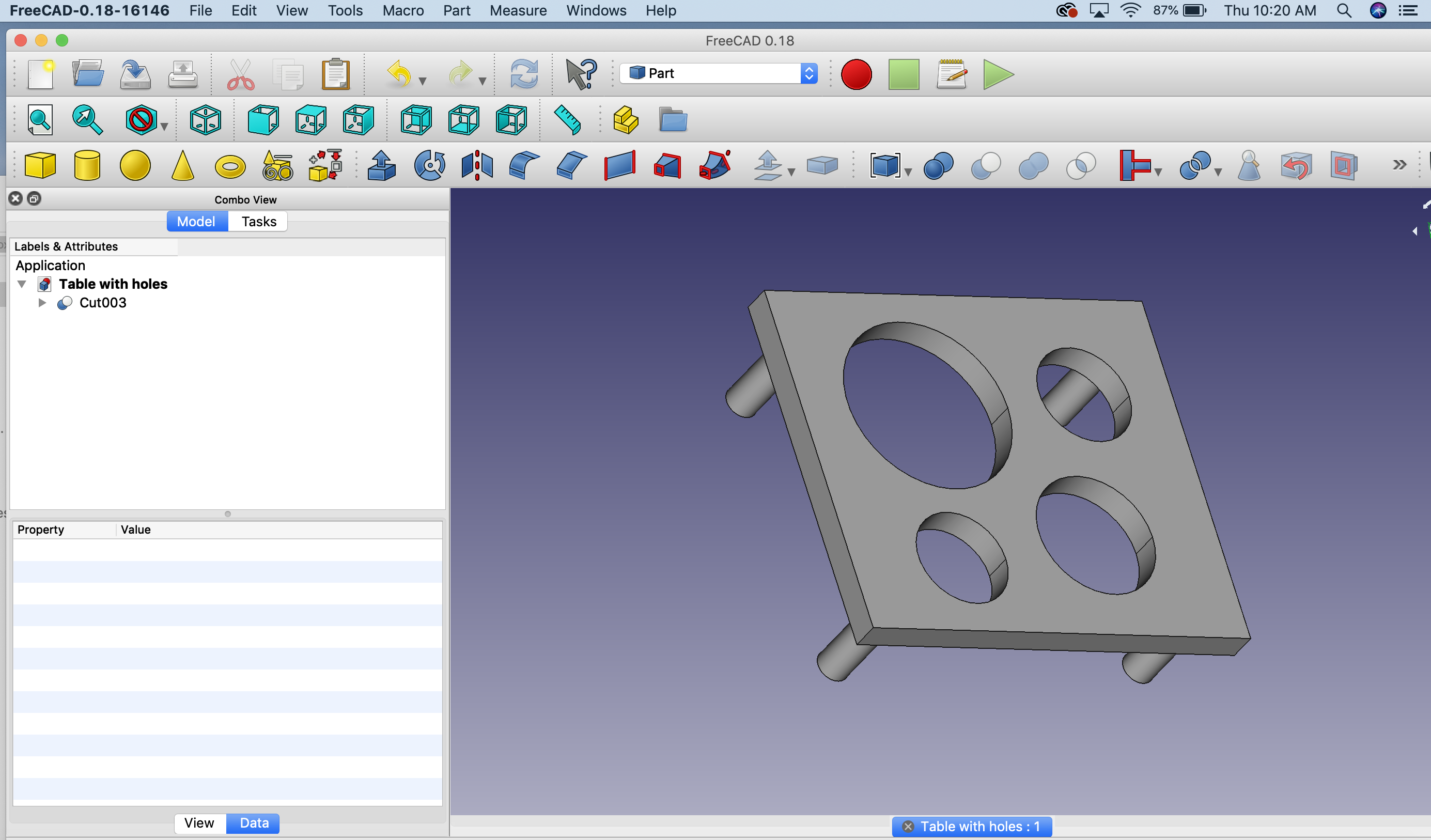Click the Ruled surface tool

(619, 166)
